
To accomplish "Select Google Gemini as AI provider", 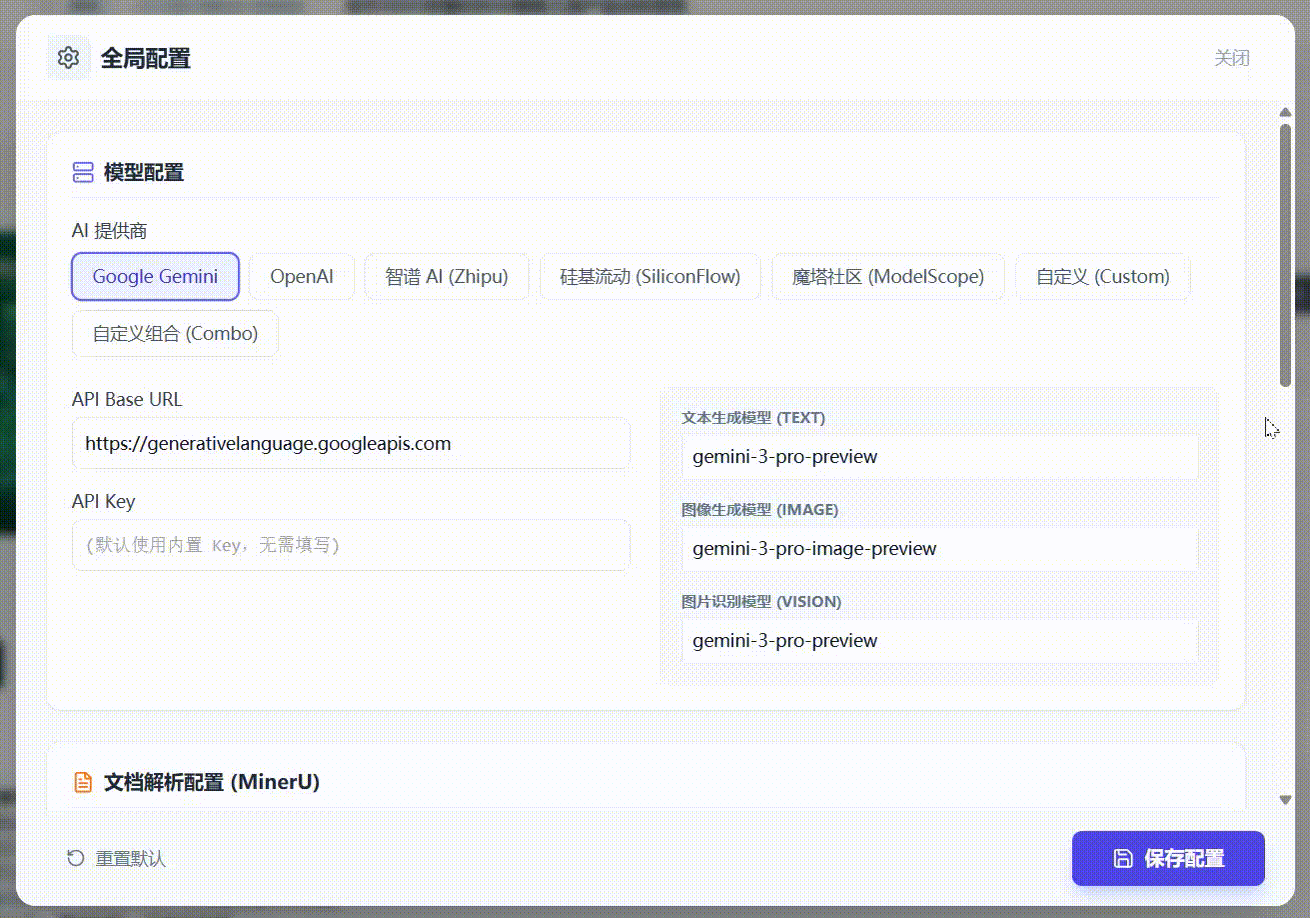I will pyautogui.click(x=155, y=277).
